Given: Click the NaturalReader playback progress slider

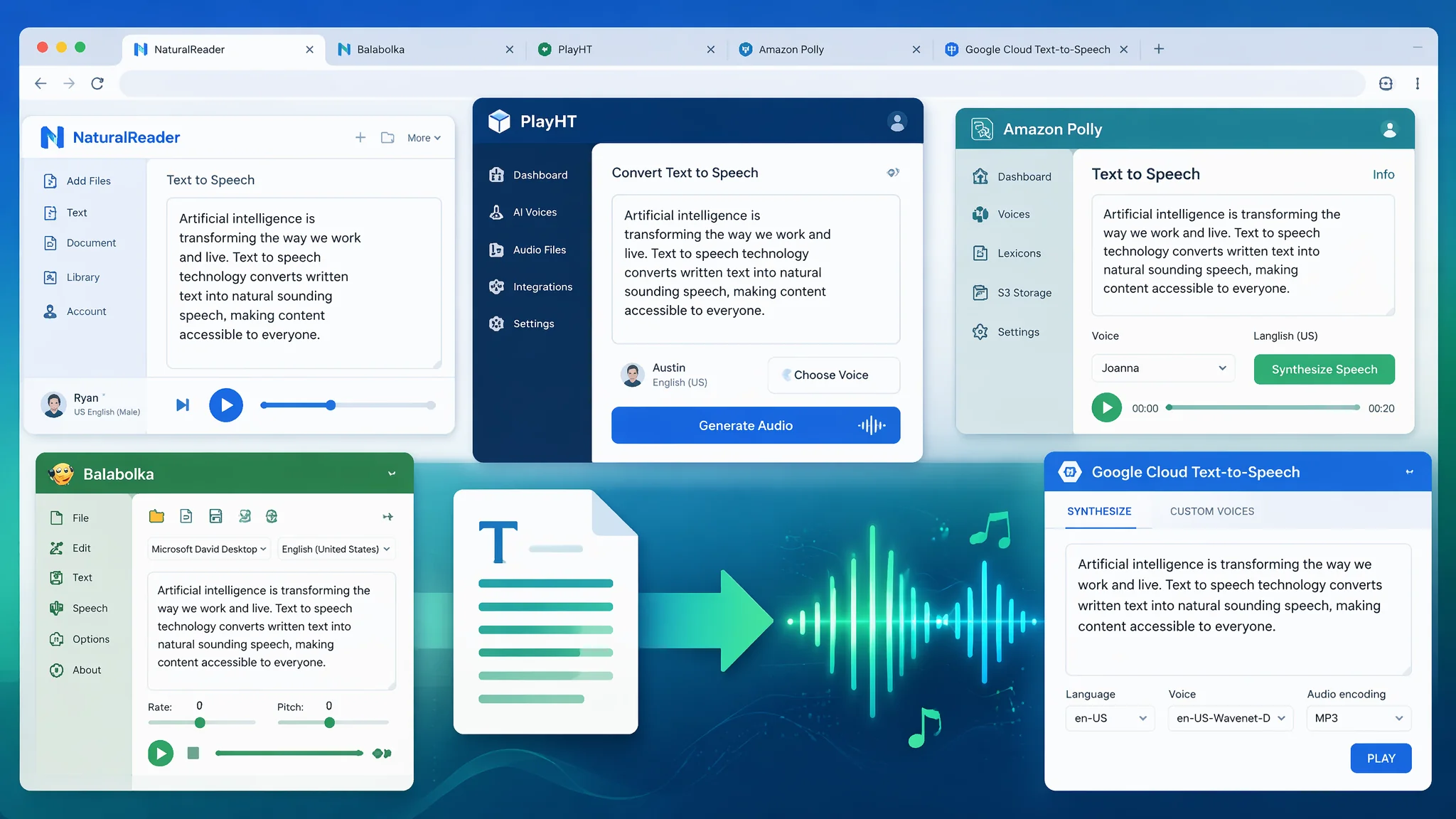Looking at the screenshot, I should tap(348, 405).
